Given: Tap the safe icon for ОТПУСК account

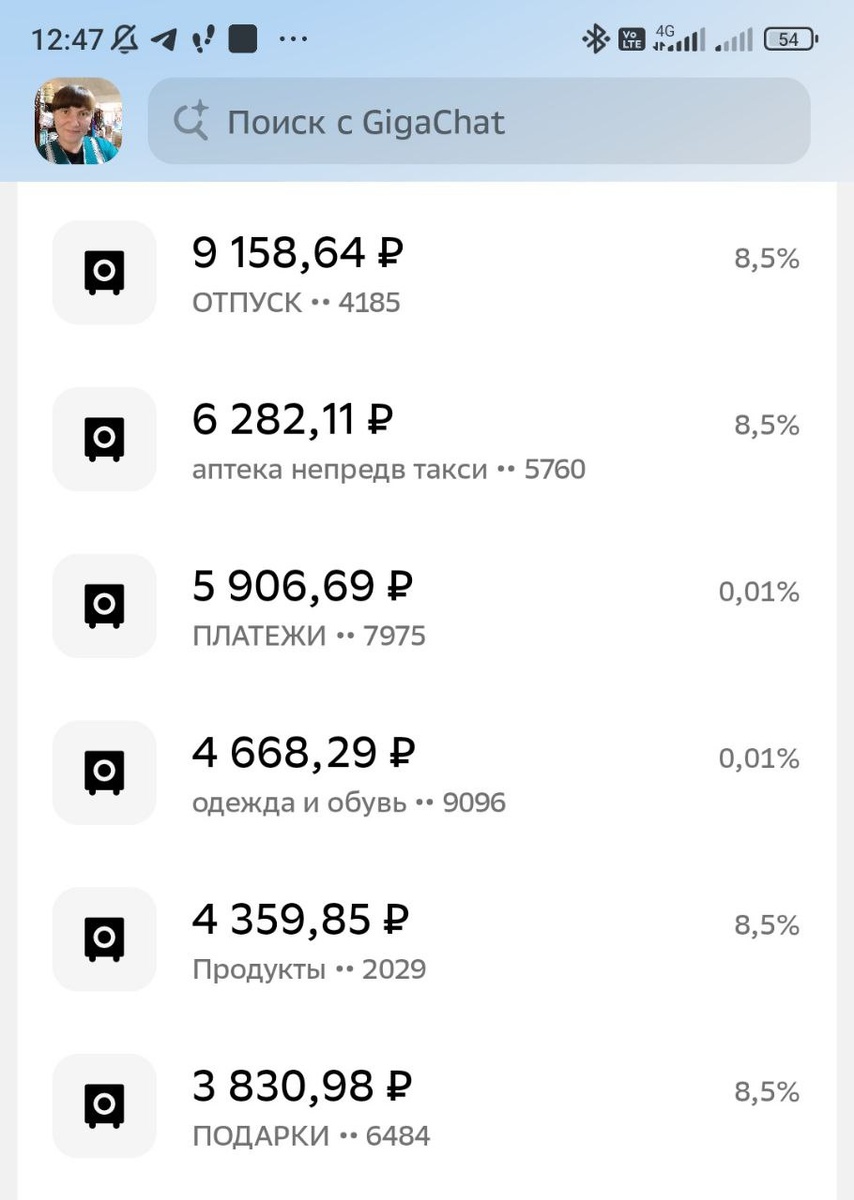Looking at the screenshot, I should 104,272.
